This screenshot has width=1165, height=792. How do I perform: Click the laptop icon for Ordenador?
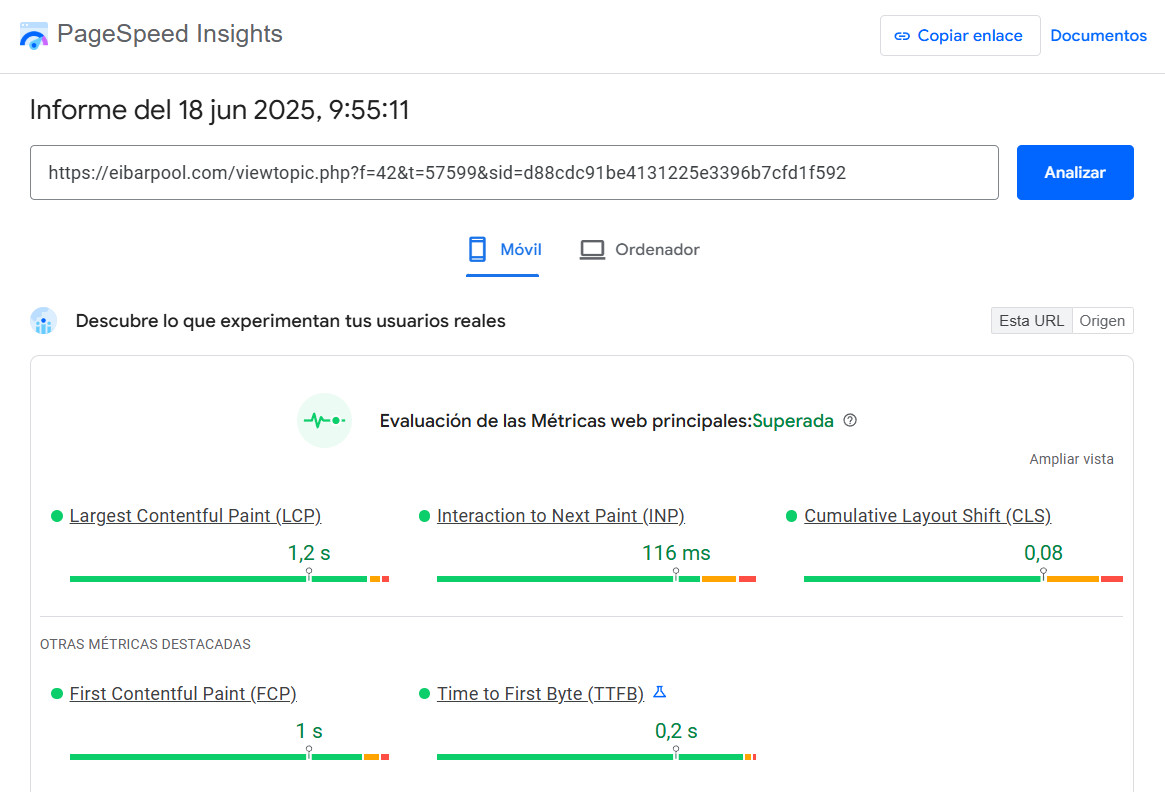click(592, 250)
